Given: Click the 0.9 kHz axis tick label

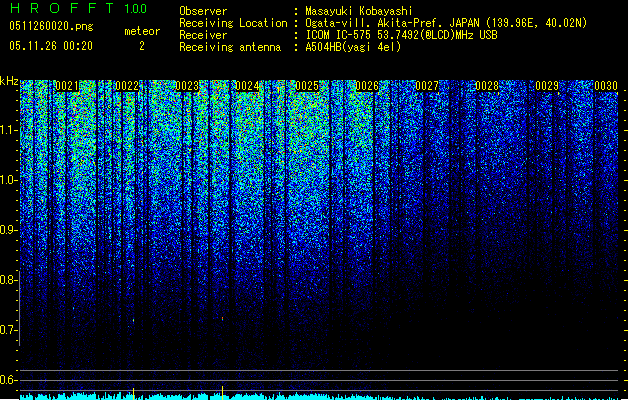Looking at the screenshot, I should click(9, 230).
